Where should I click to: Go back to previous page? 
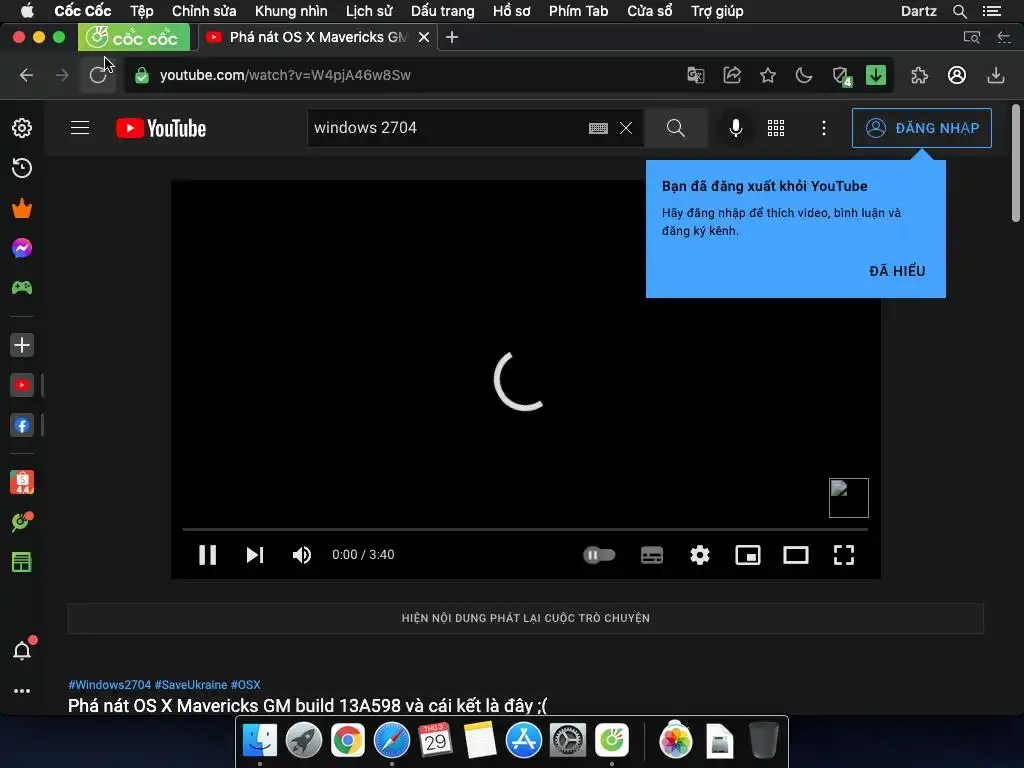(26, 75)
